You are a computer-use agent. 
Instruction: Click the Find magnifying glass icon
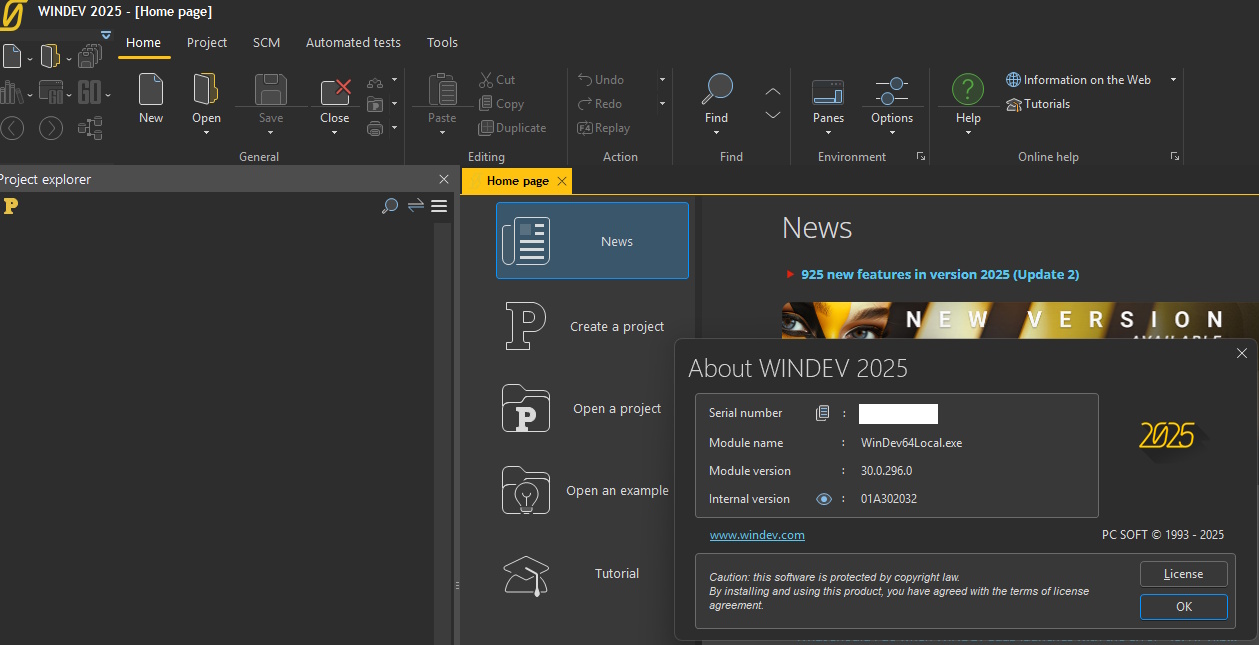click(717, 89)
